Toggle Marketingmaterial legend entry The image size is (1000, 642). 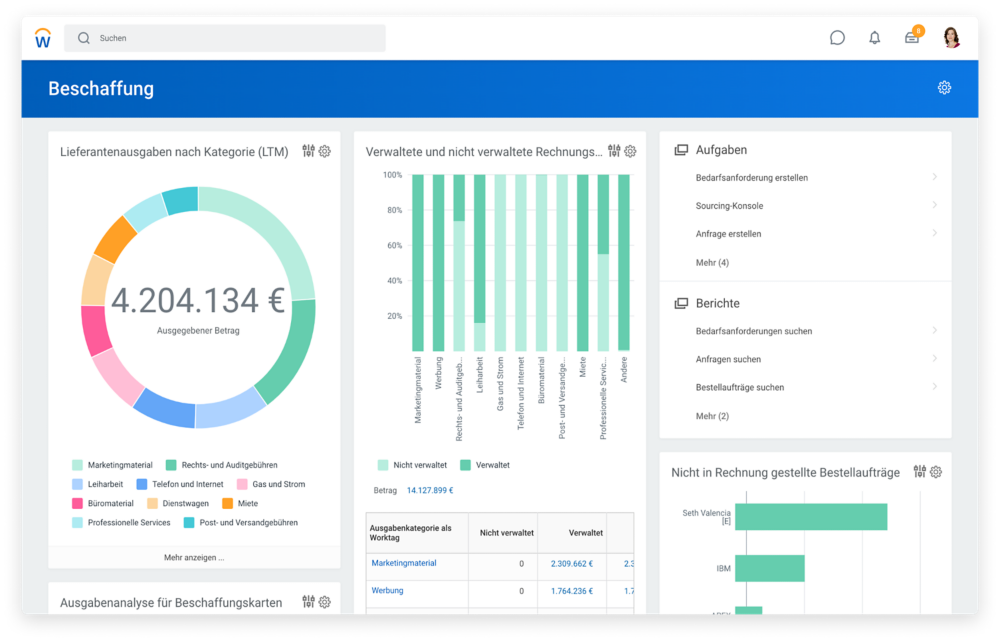(112, 465)
